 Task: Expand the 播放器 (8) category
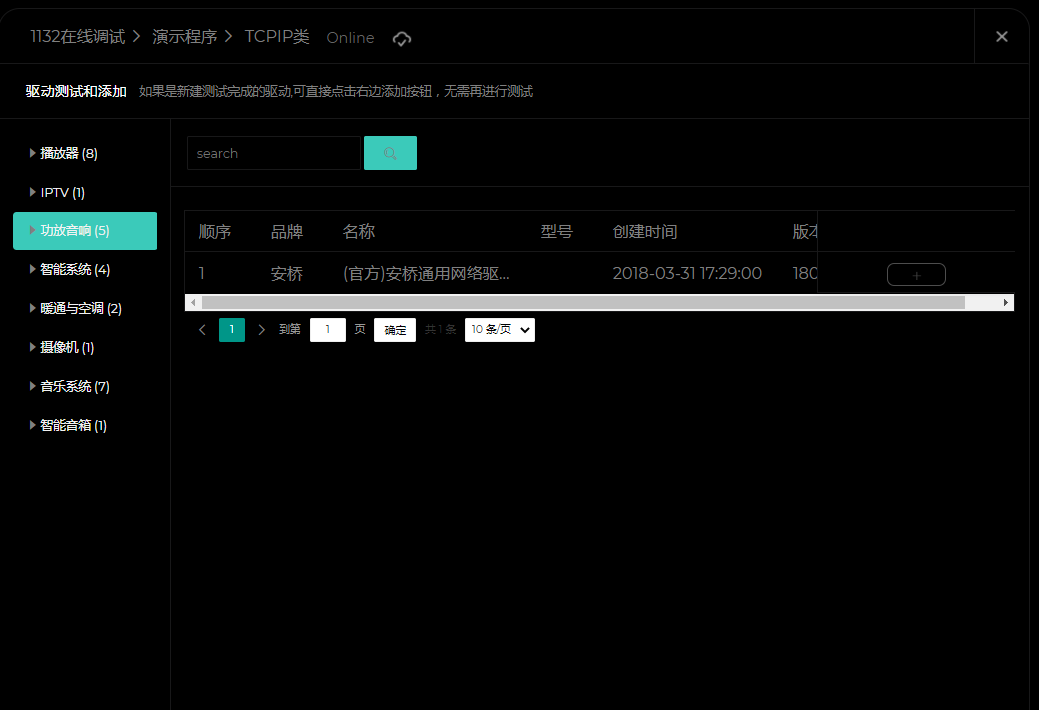pyautogui.click(x=68, y=154)
